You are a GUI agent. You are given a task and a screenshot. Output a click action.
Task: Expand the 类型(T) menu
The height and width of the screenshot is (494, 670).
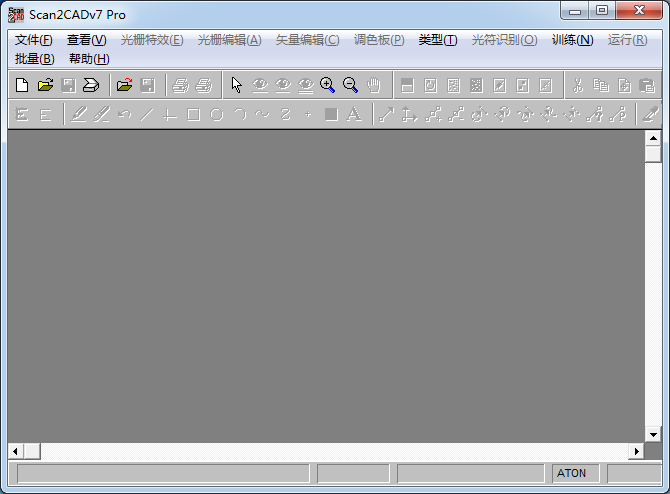click(x=437, y=40)
